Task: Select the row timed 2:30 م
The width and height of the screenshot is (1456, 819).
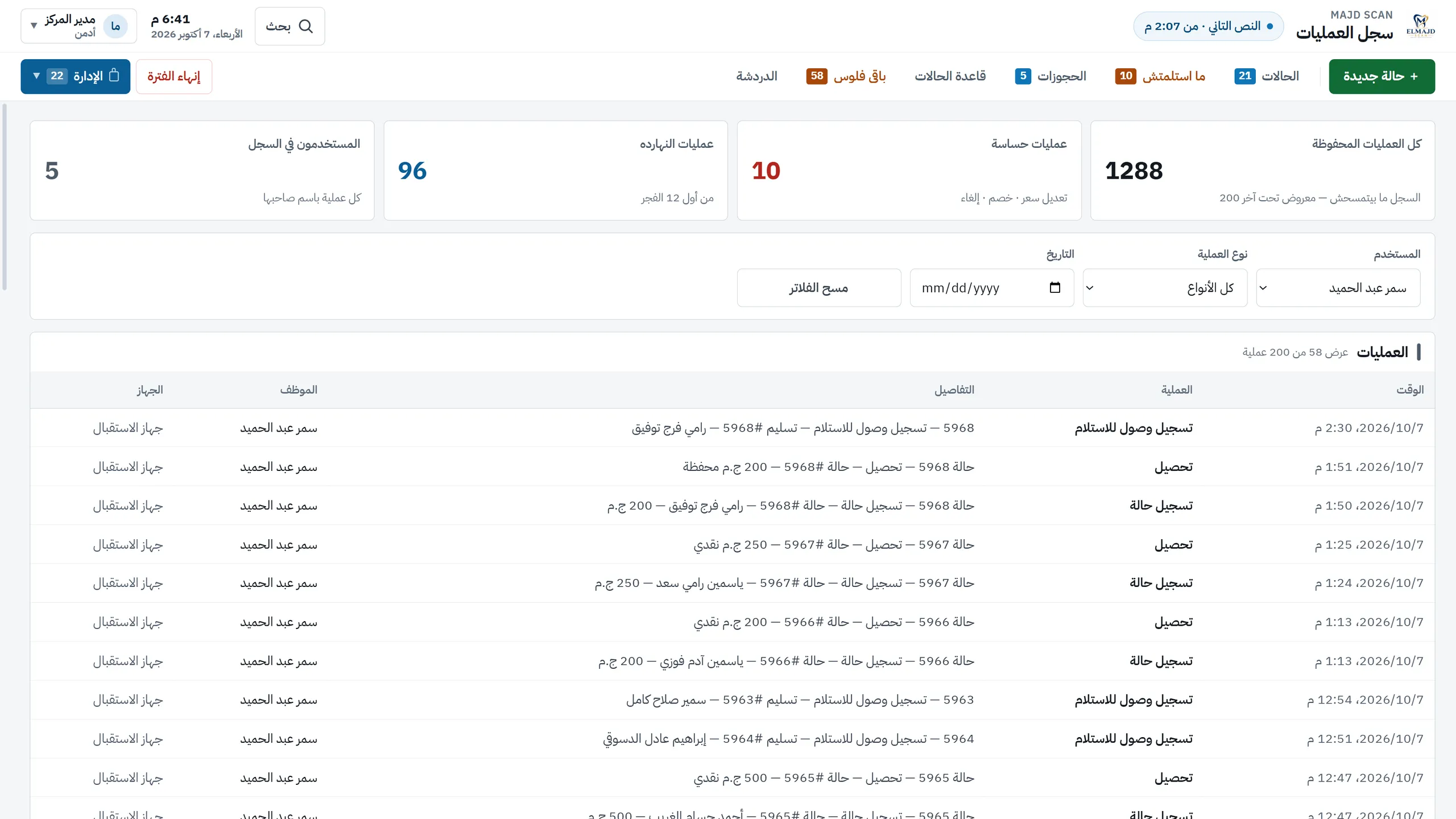Action: click(x=733, y=428)
